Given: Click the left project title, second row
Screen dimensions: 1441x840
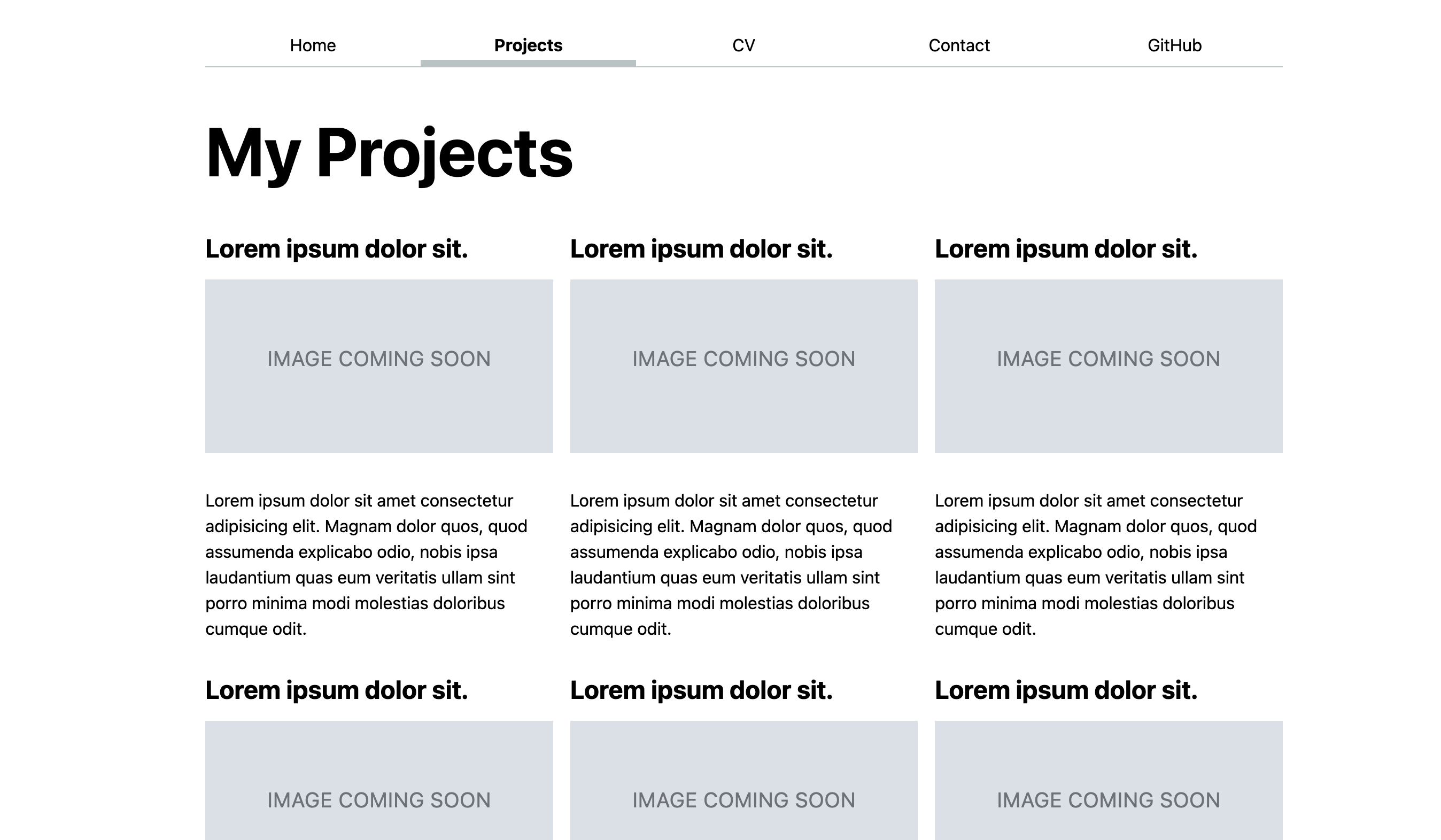Looking at the screenshot, I should [x=336, y=691].
